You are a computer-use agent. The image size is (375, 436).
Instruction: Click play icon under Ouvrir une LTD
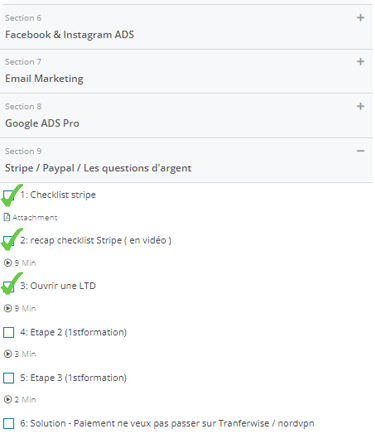coord(7,308)
